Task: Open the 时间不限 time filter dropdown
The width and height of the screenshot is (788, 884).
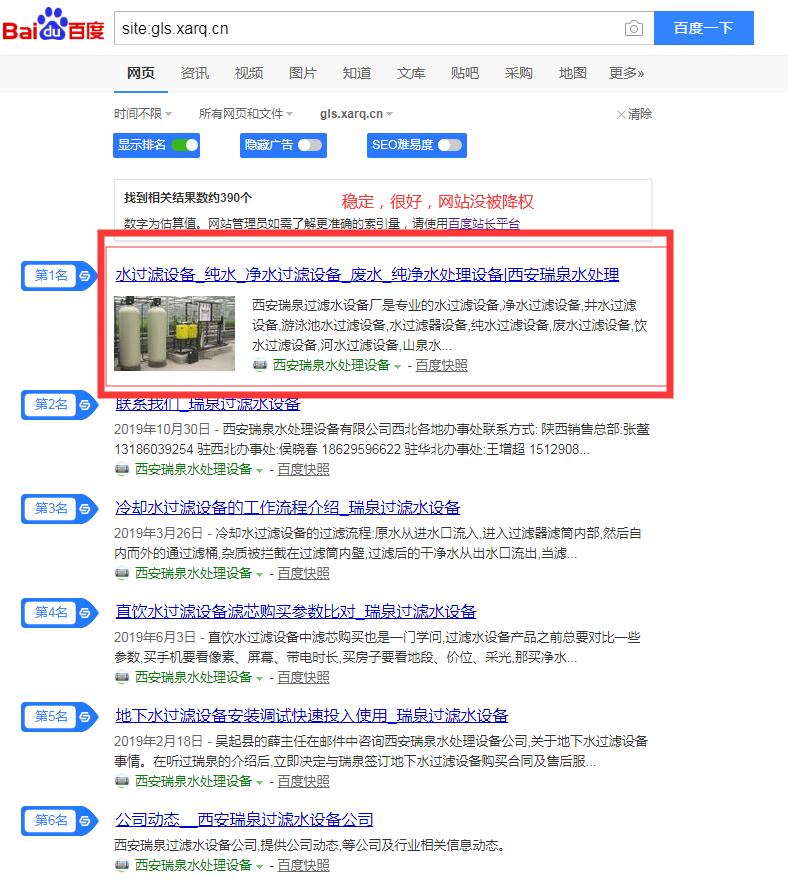Action: (143, 114)
